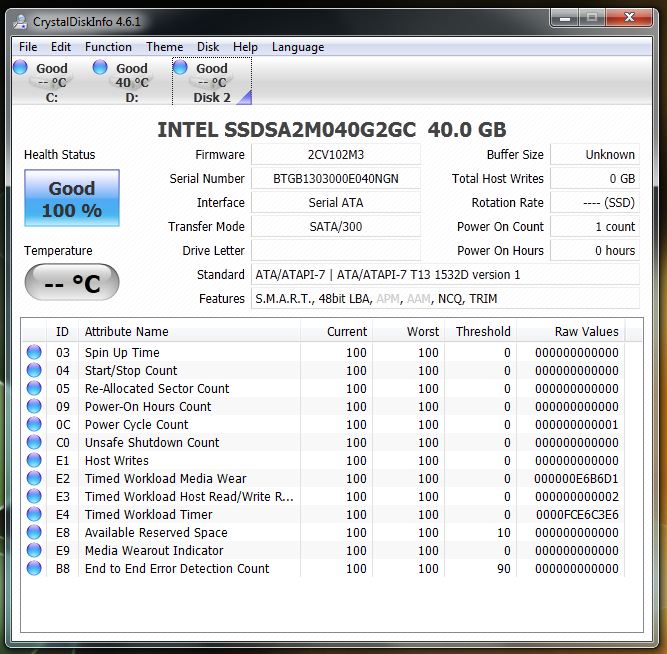Click the status orb in Unsafe Shutdown Count row
This screenshot has width=667, height=654.
coord(34,442)
